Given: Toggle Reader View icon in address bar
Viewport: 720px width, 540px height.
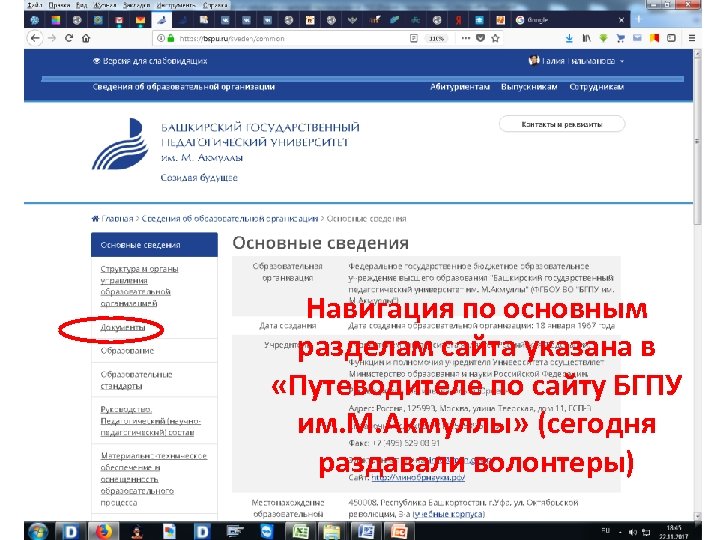Looking at the screenshot, I should (x=414, y=39).
